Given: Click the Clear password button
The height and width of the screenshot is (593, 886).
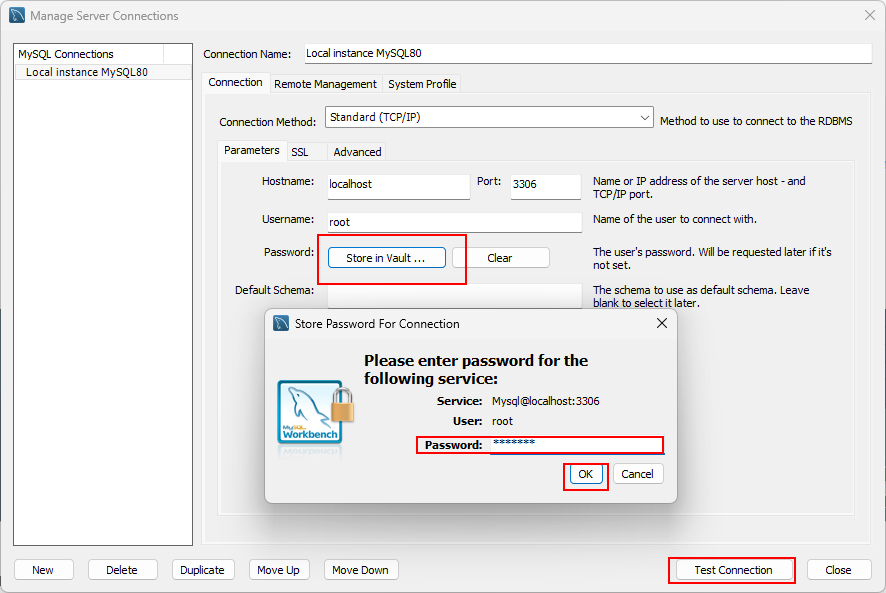Looking at the screenshot, I should coord(500,258).
